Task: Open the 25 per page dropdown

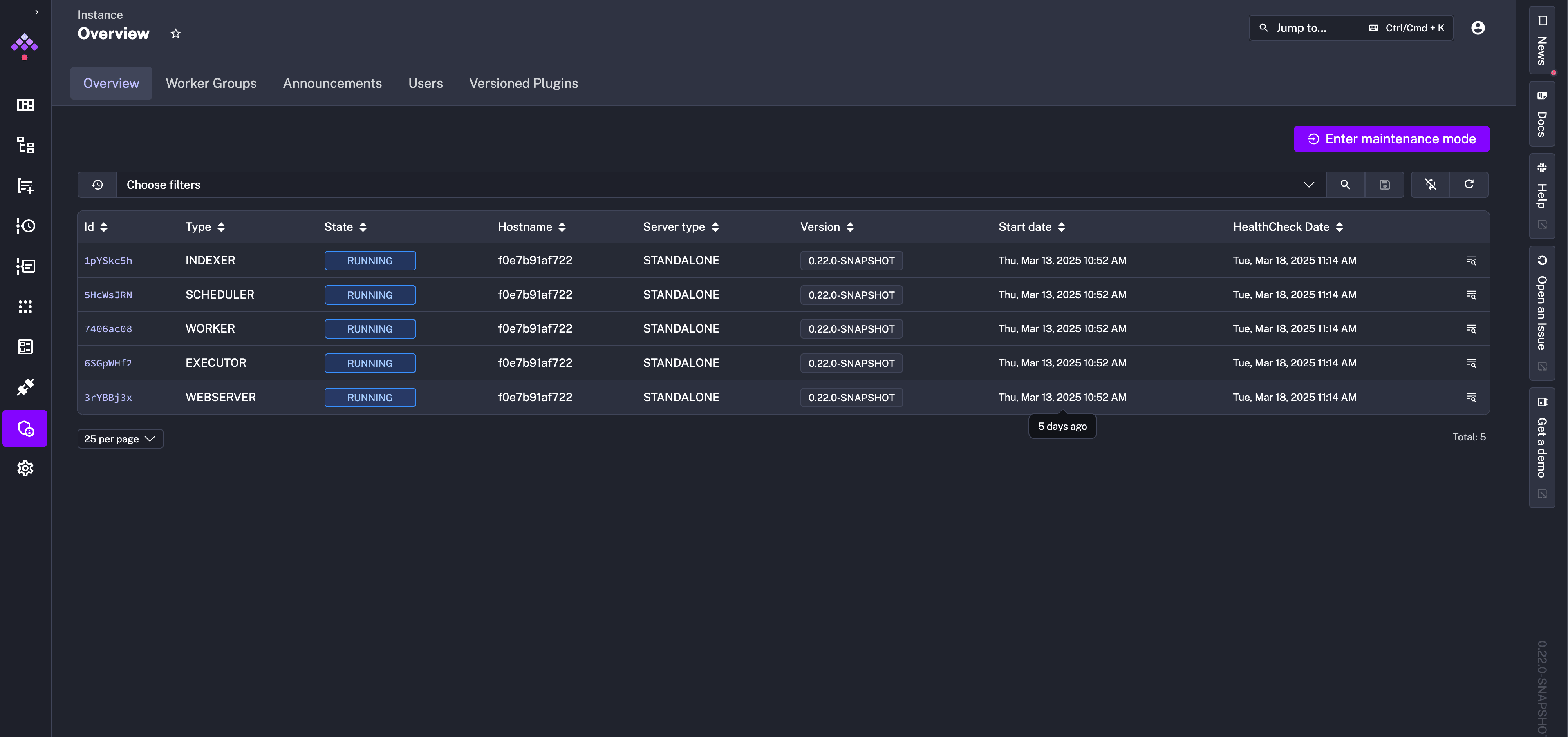Action: click(x=120, y=438)
